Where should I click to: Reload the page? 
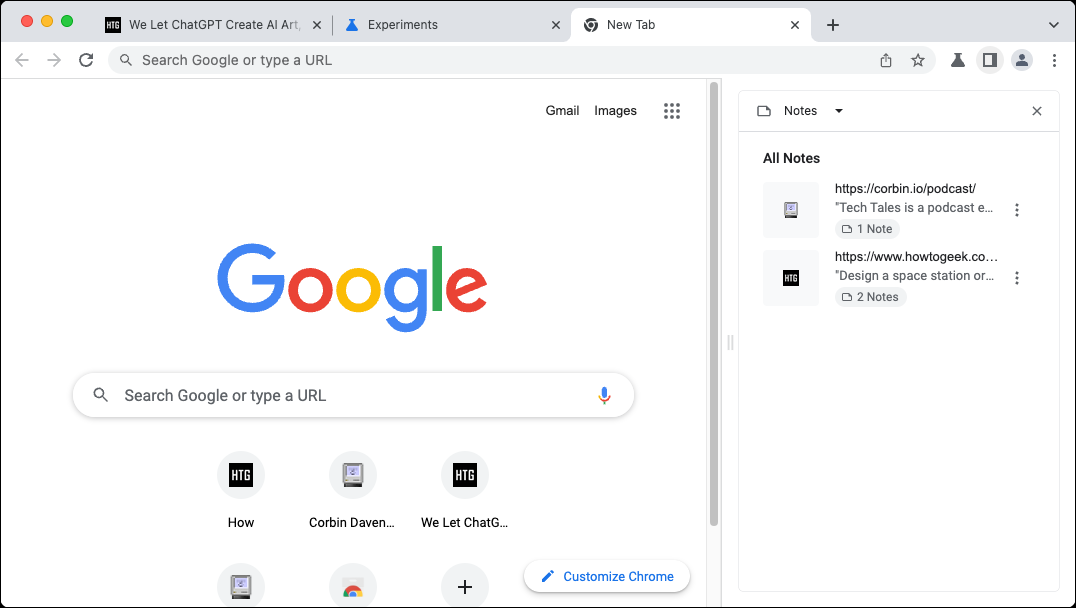(86, 60)
